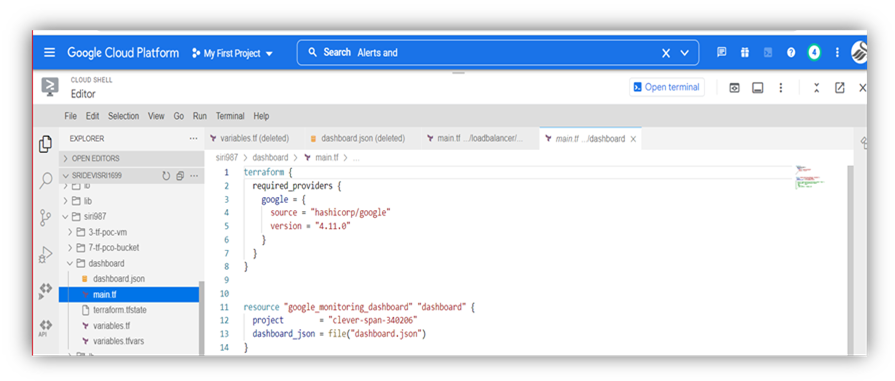The width and height of the screenshot is (895, 381).
Task: Open the feedback/chat icon in the header
Action: tap(722, 53)
